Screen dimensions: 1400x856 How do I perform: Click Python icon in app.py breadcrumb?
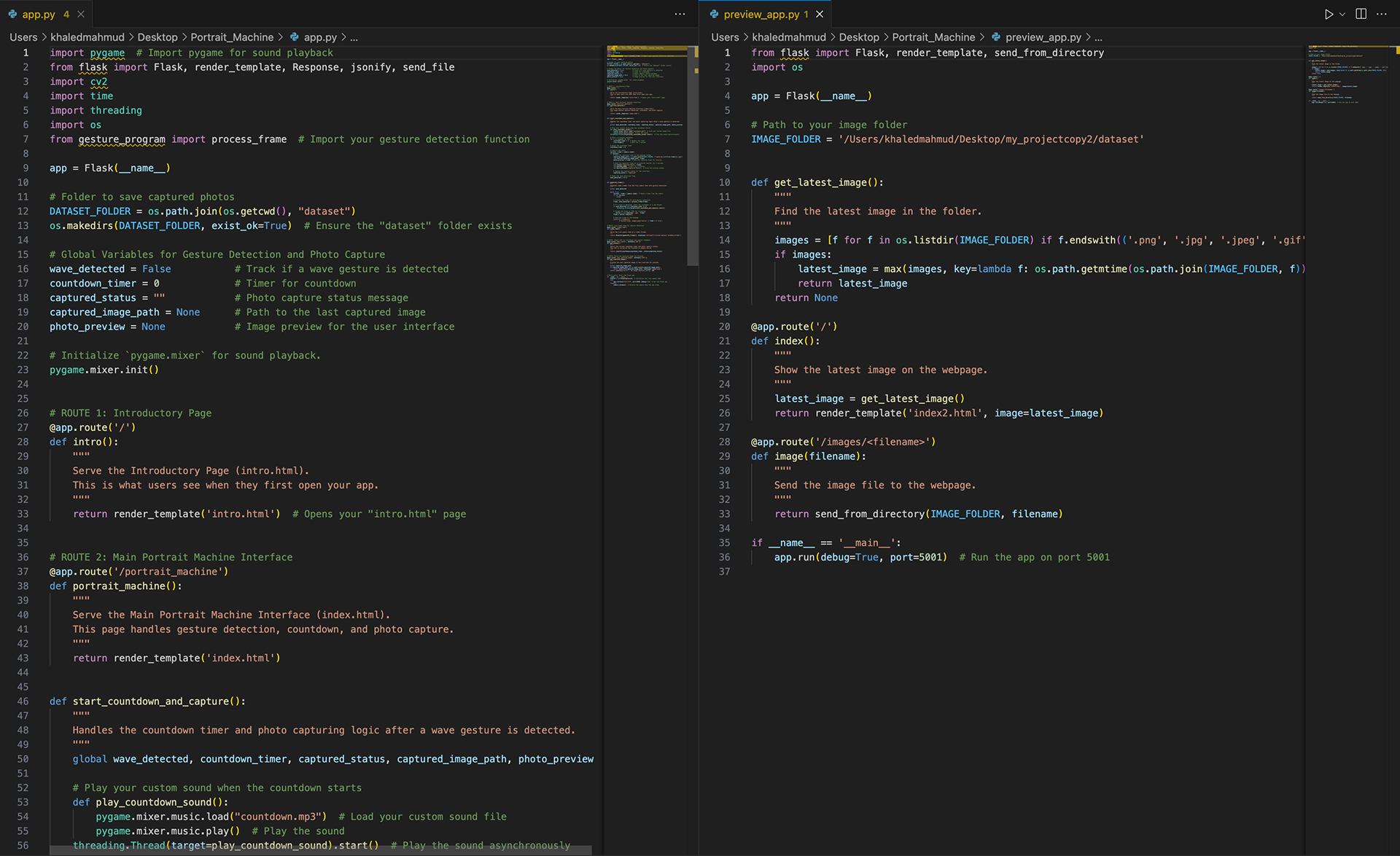click(295, 37)
